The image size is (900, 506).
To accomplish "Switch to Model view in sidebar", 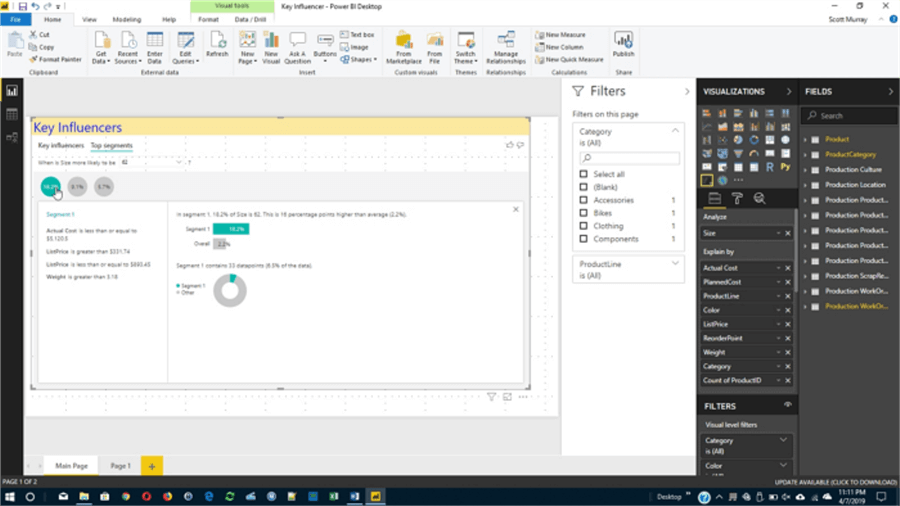I will (x=11, y=137).
